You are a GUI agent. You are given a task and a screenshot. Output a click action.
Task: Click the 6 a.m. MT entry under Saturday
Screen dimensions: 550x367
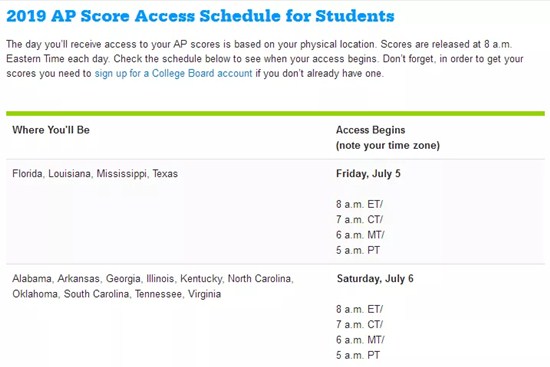tap(360, 340)
